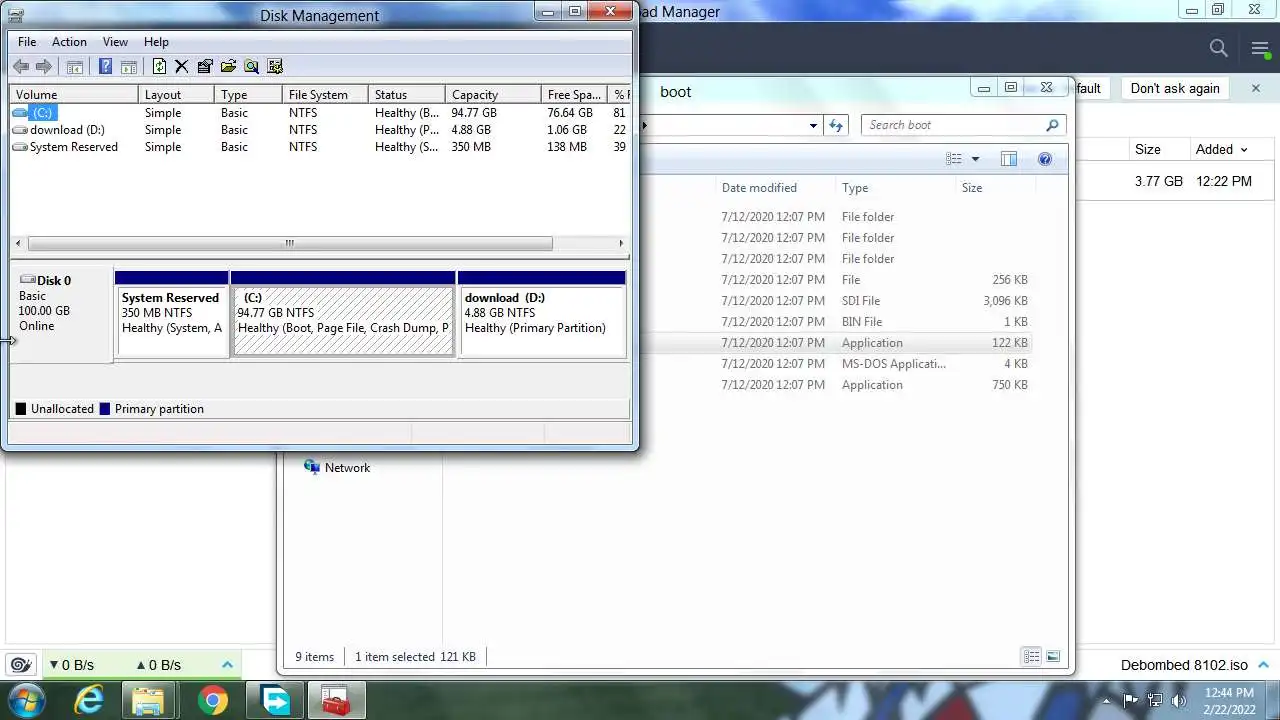Select the (C:) volume row in list

tap(320, 113)
